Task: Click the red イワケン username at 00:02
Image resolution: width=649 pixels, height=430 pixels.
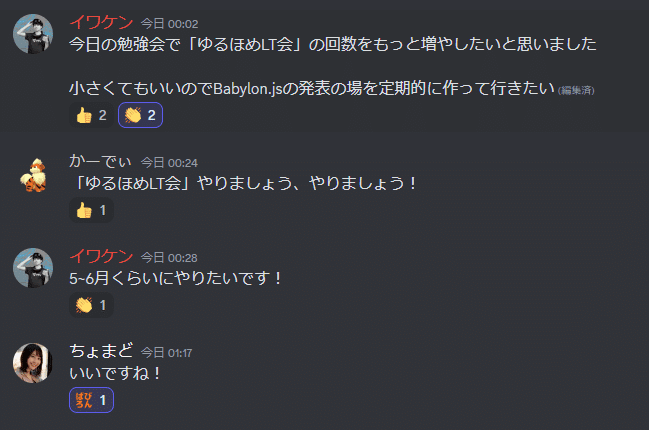Action: [101, 22]
